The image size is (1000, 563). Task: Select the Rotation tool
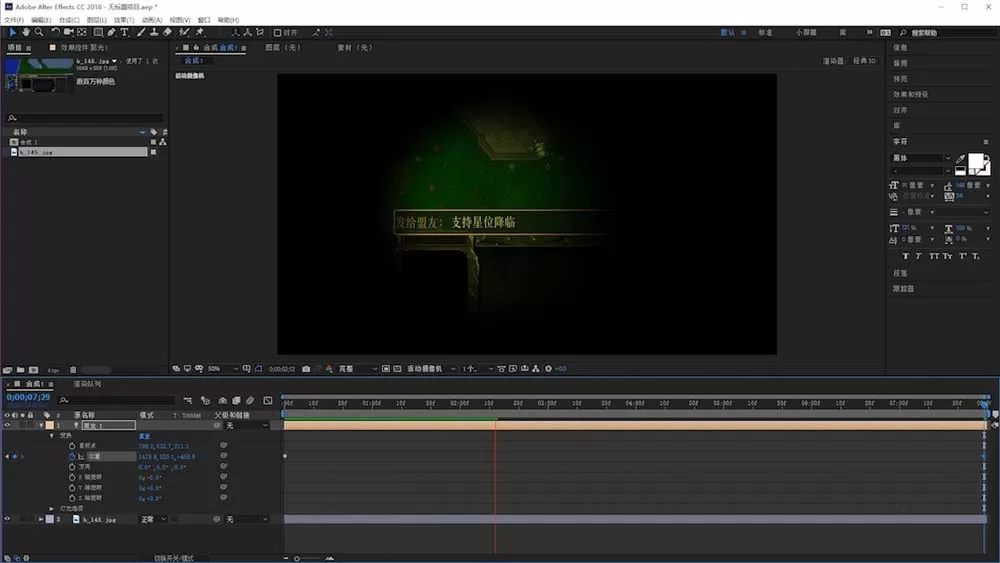[55, 32]
